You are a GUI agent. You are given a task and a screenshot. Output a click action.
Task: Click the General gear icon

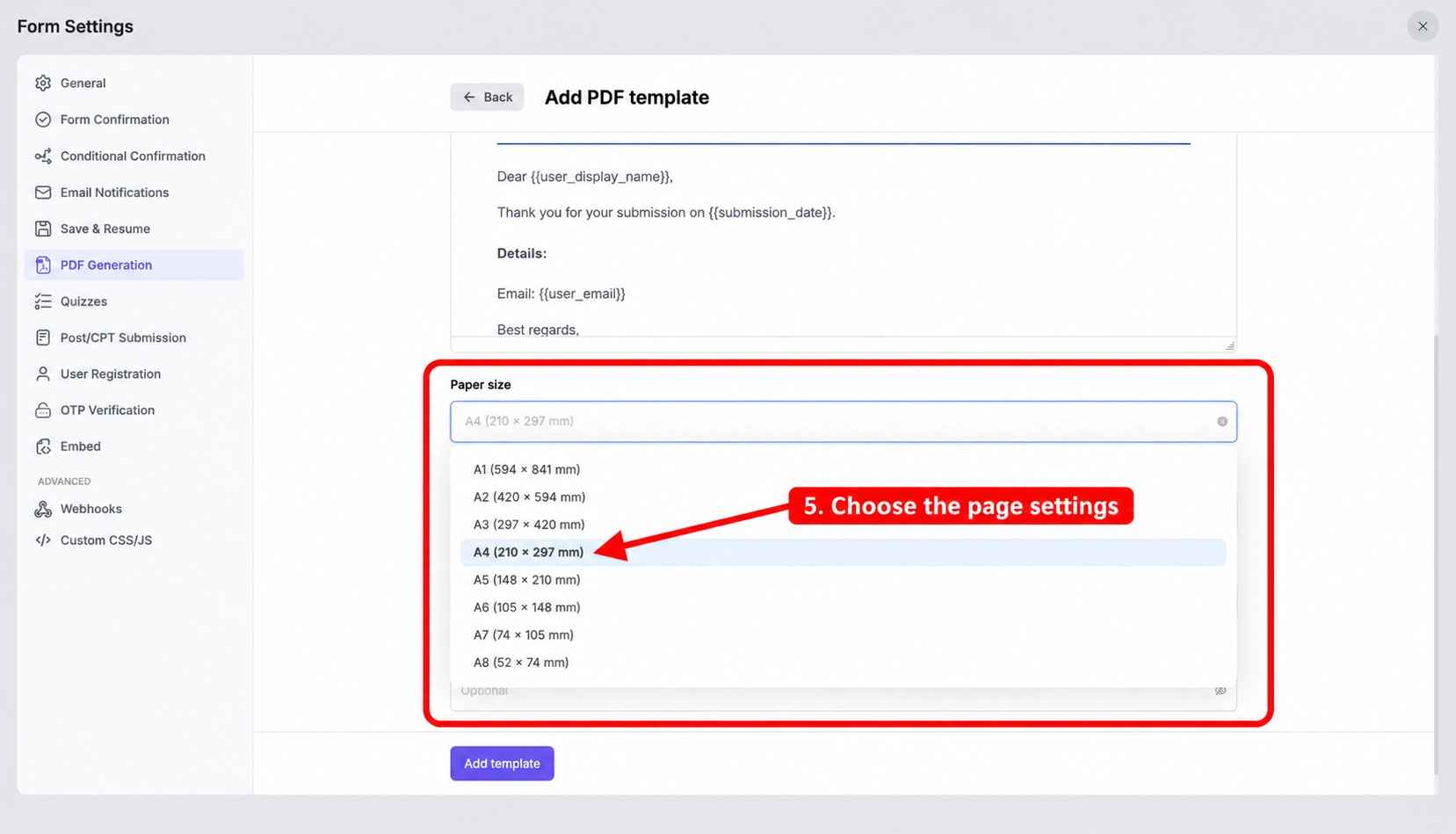click(x=43, y=83)
